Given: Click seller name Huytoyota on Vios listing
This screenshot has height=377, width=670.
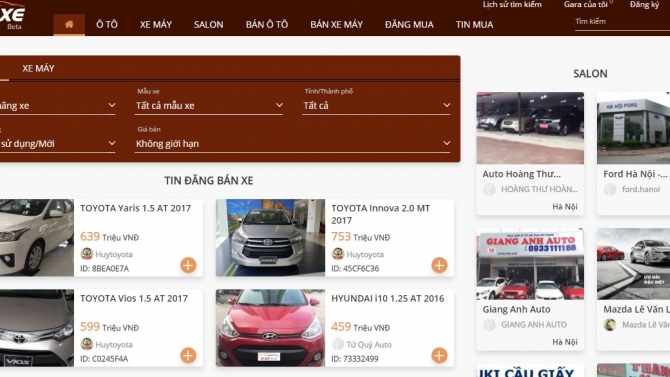Looking at the screenshot, I should coord(114,345).
